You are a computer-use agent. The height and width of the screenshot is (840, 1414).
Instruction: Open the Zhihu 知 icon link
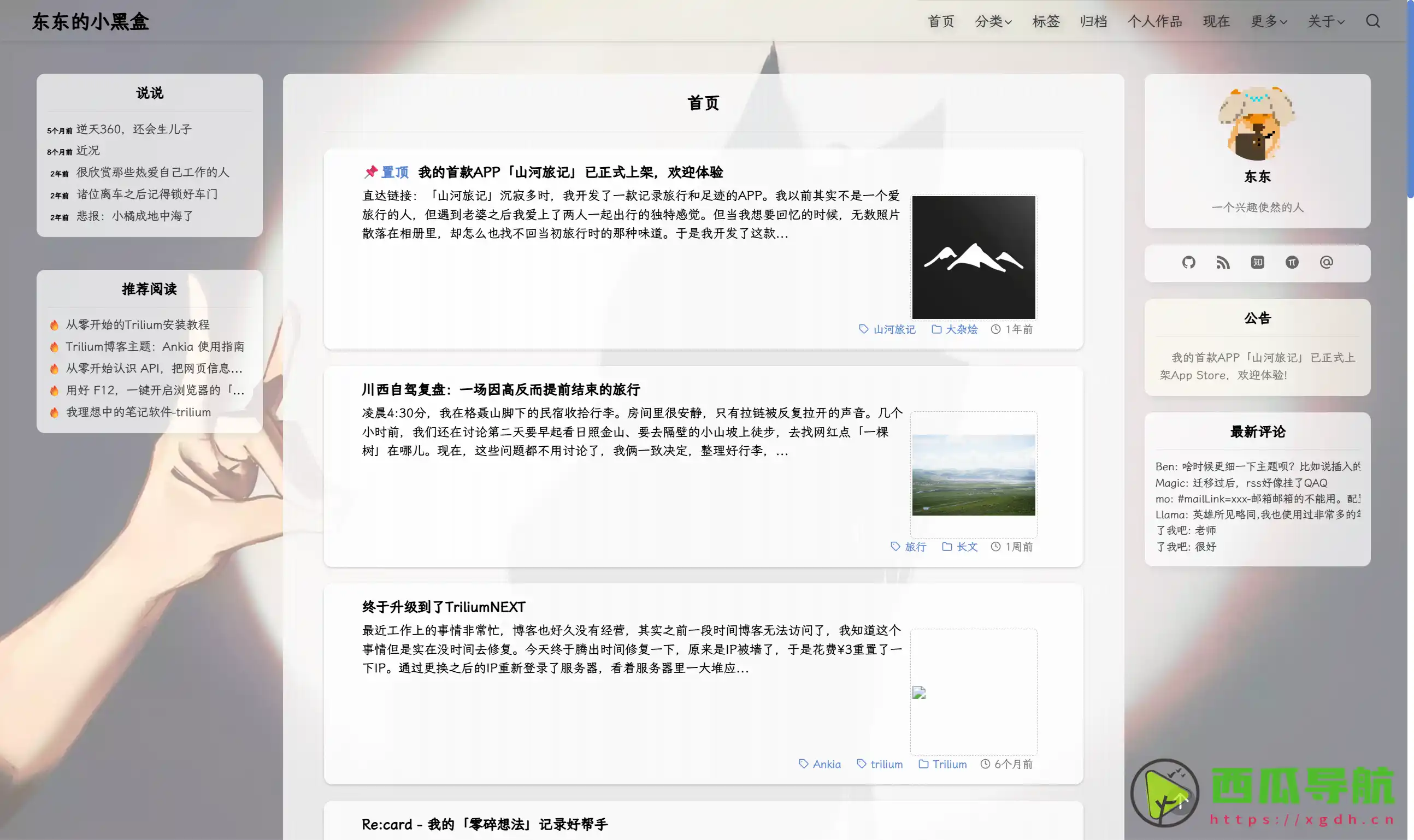[1257, 262]
